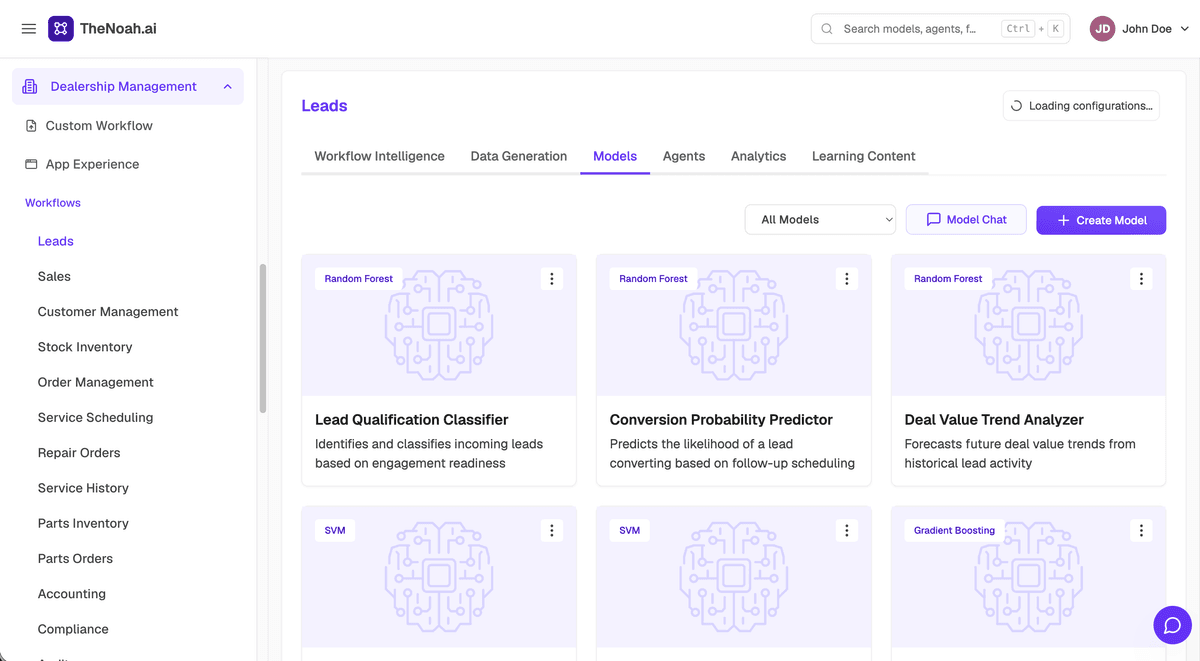Open the Accounting workflow
This screenshot has height=661, width=1200.
coord(72,594)
